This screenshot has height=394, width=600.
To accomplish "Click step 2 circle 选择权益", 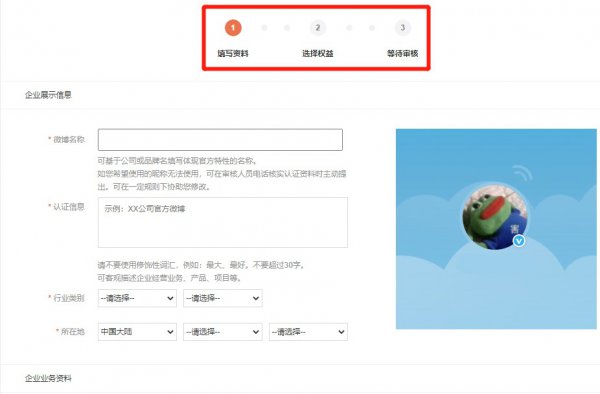I will click(x=318, y=28).
